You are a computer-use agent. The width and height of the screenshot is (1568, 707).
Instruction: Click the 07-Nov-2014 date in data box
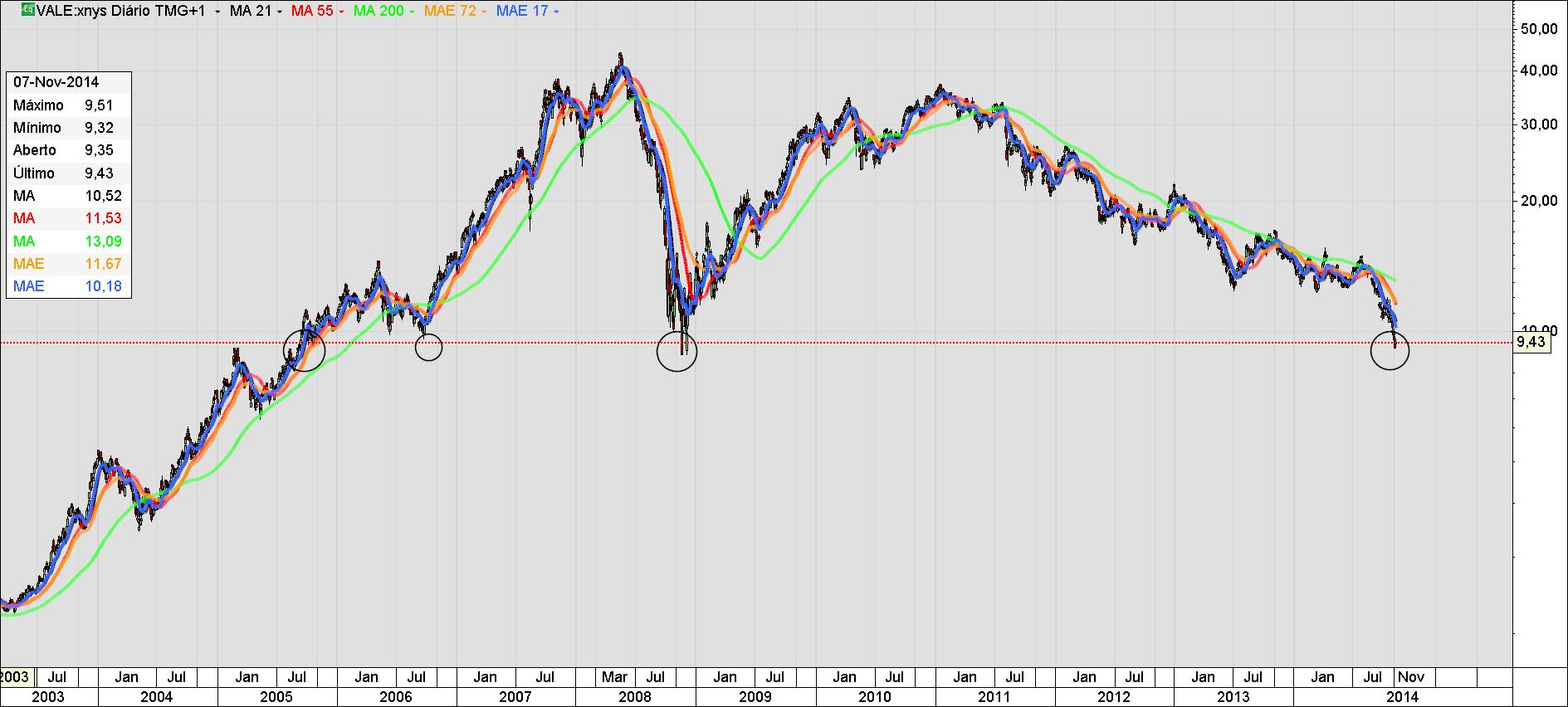click(56, 82)
